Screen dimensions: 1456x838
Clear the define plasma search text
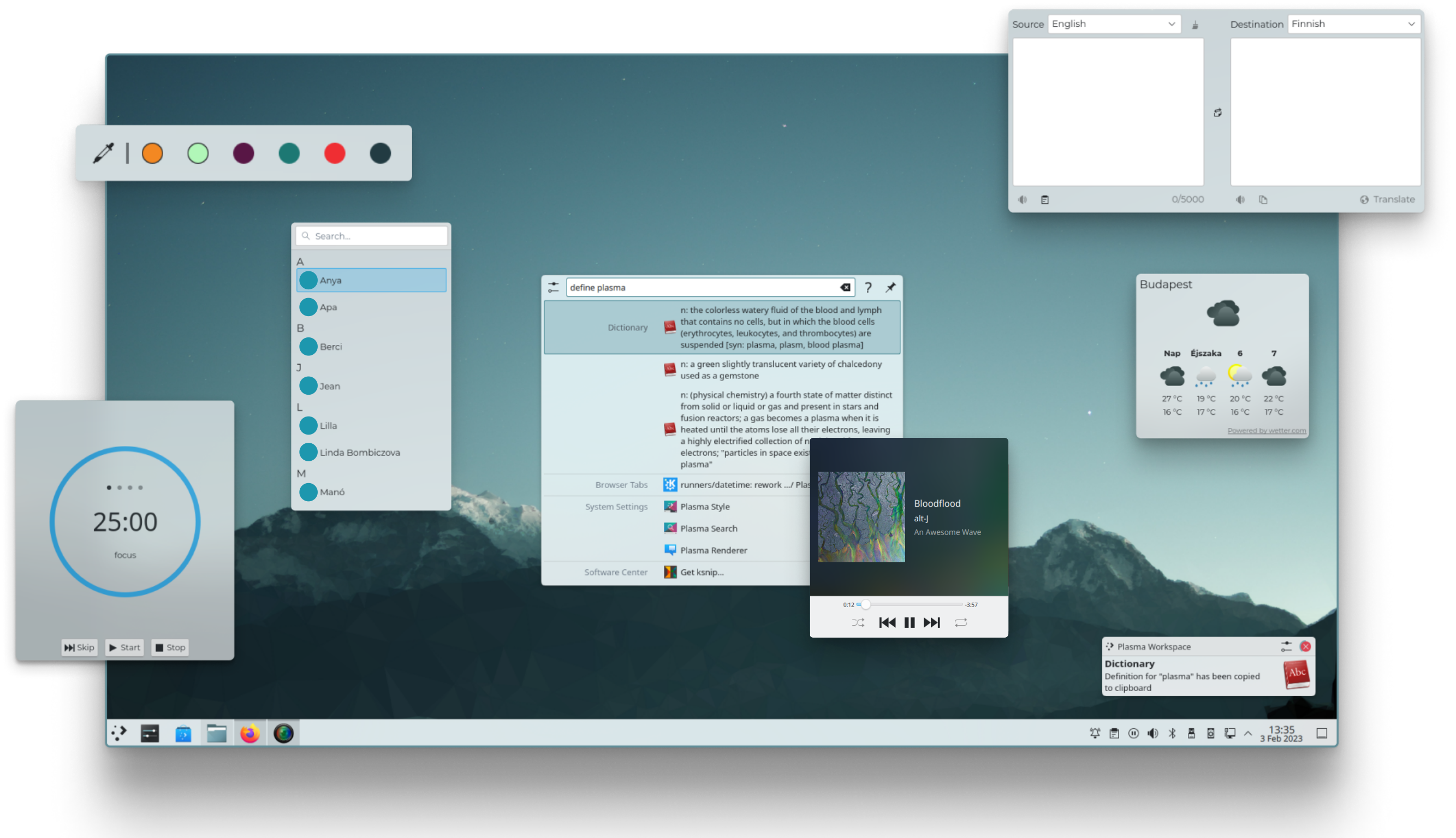(x=845, y=287)
